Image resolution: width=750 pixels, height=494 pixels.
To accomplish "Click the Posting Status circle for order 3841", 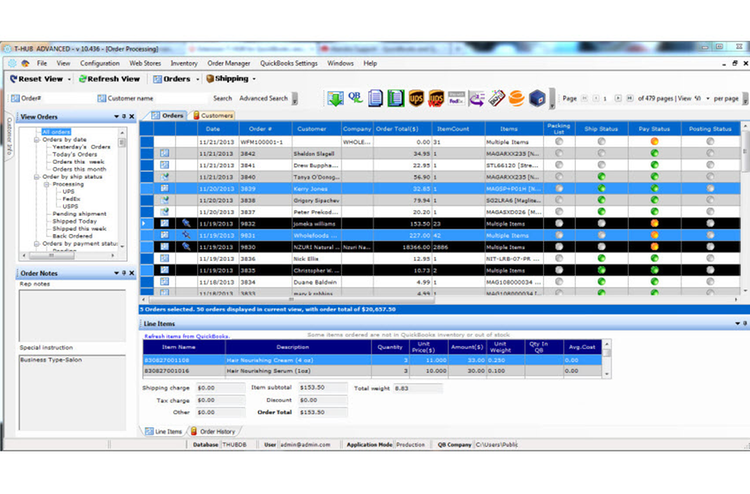I will pos(710,165).
